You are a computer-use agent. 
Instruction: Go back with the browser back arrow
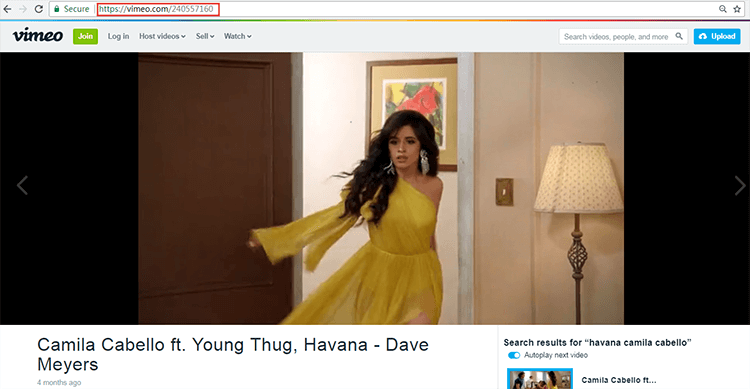(7, 9)
